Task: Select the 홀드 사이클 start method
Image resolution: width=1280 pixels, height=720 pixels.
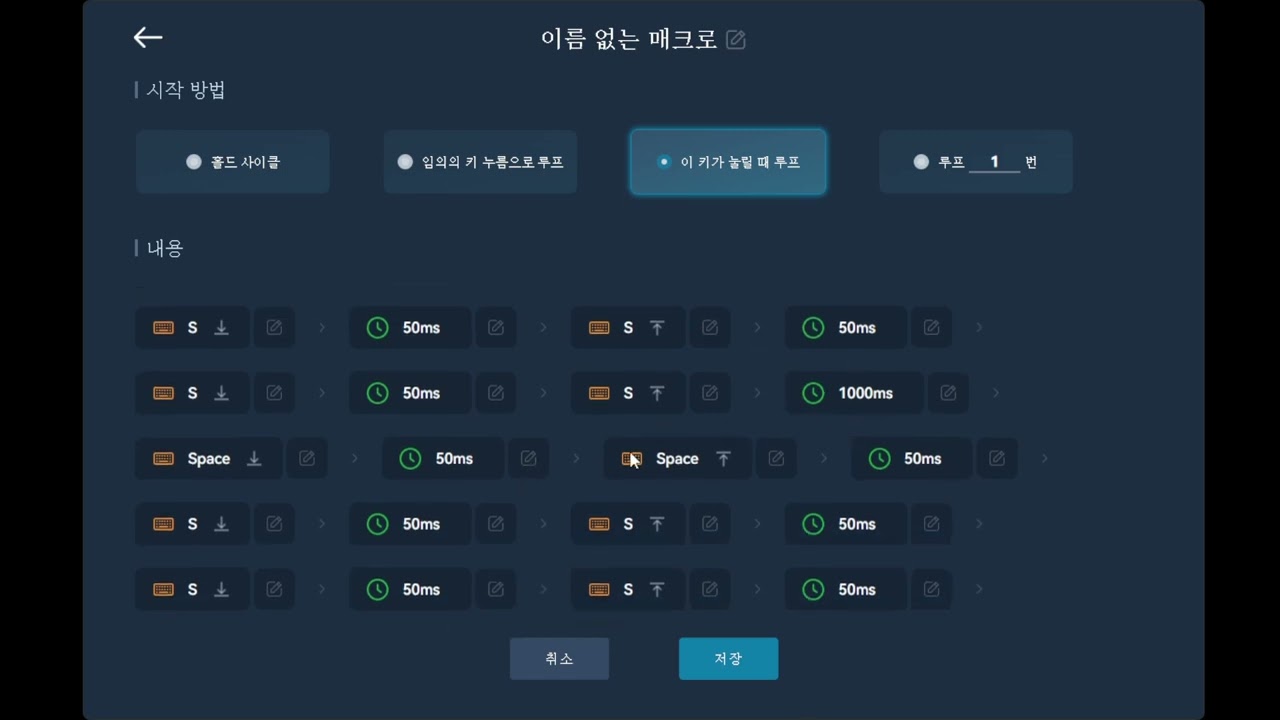Action: pos(233,162)
